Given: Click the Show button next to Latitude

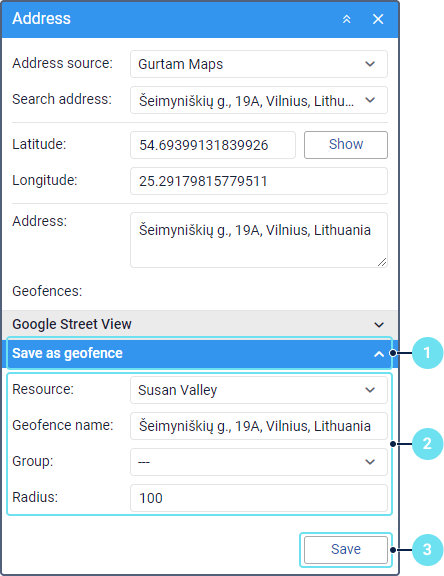Looking at the screenshot, I should point(346,145).
